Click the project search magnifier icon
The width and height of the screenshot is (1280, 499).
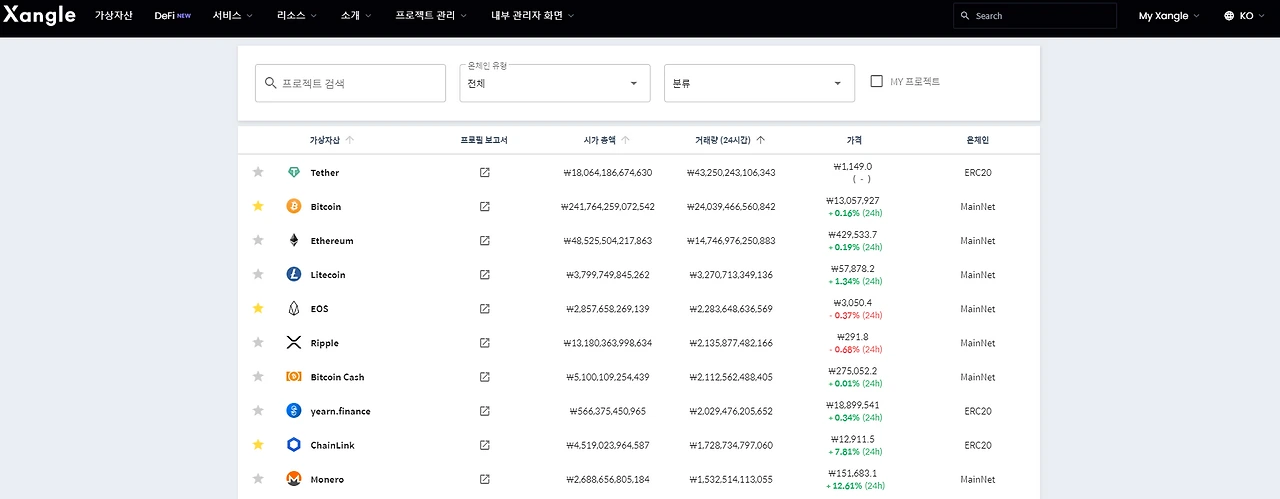pyautogui.click(x=271, y=83)
